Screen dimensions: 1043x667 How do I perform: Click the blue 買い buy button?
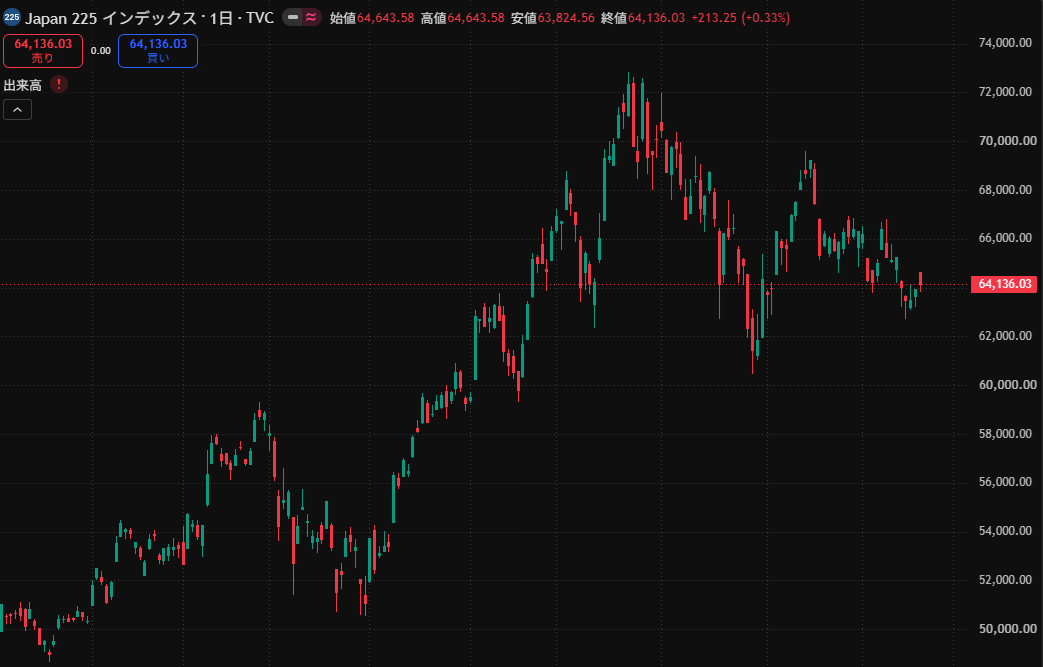click(158, 51)
